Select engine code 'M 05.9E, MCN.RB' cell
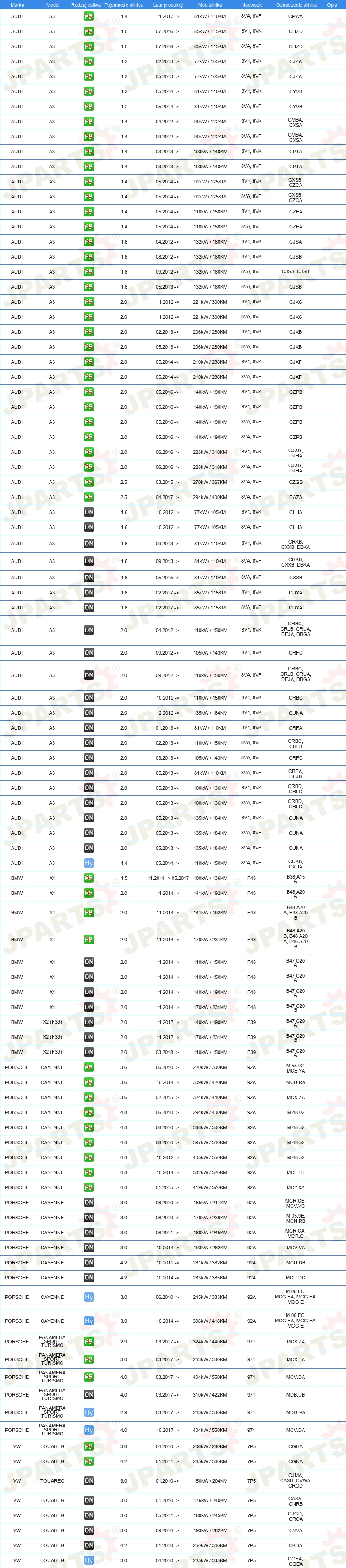 point(296,1218)
